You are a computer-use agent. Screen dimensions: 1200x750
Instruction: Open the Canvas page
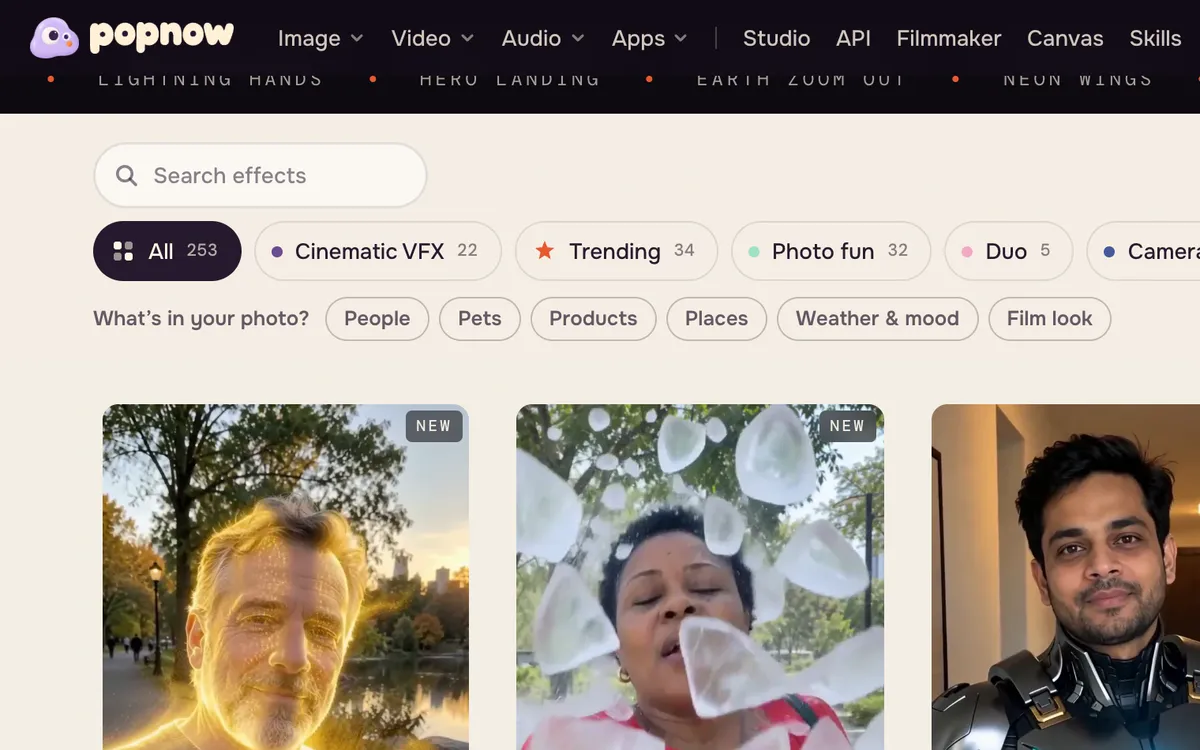pyautogui.click(x=1065, y=39)
